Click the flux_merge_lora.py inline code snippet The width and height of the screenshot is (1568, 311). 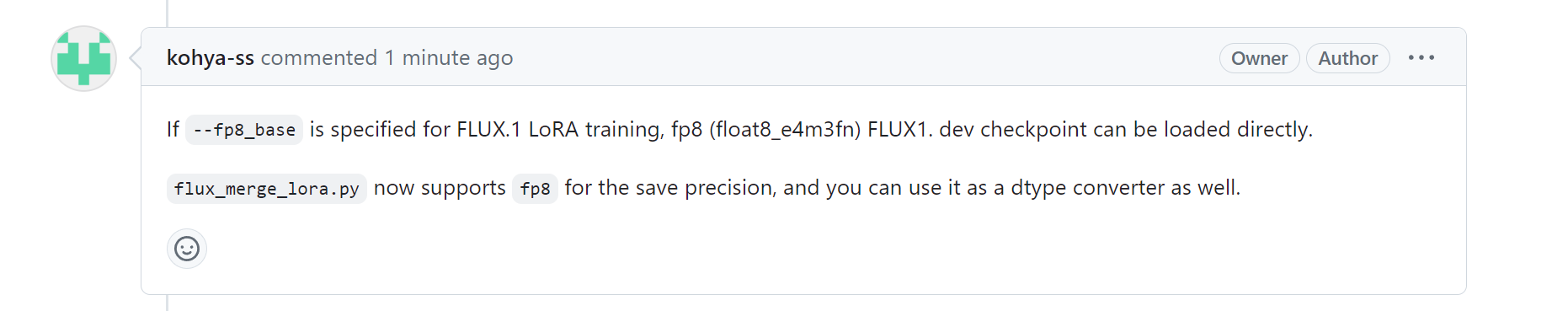[x=266, y=188]
